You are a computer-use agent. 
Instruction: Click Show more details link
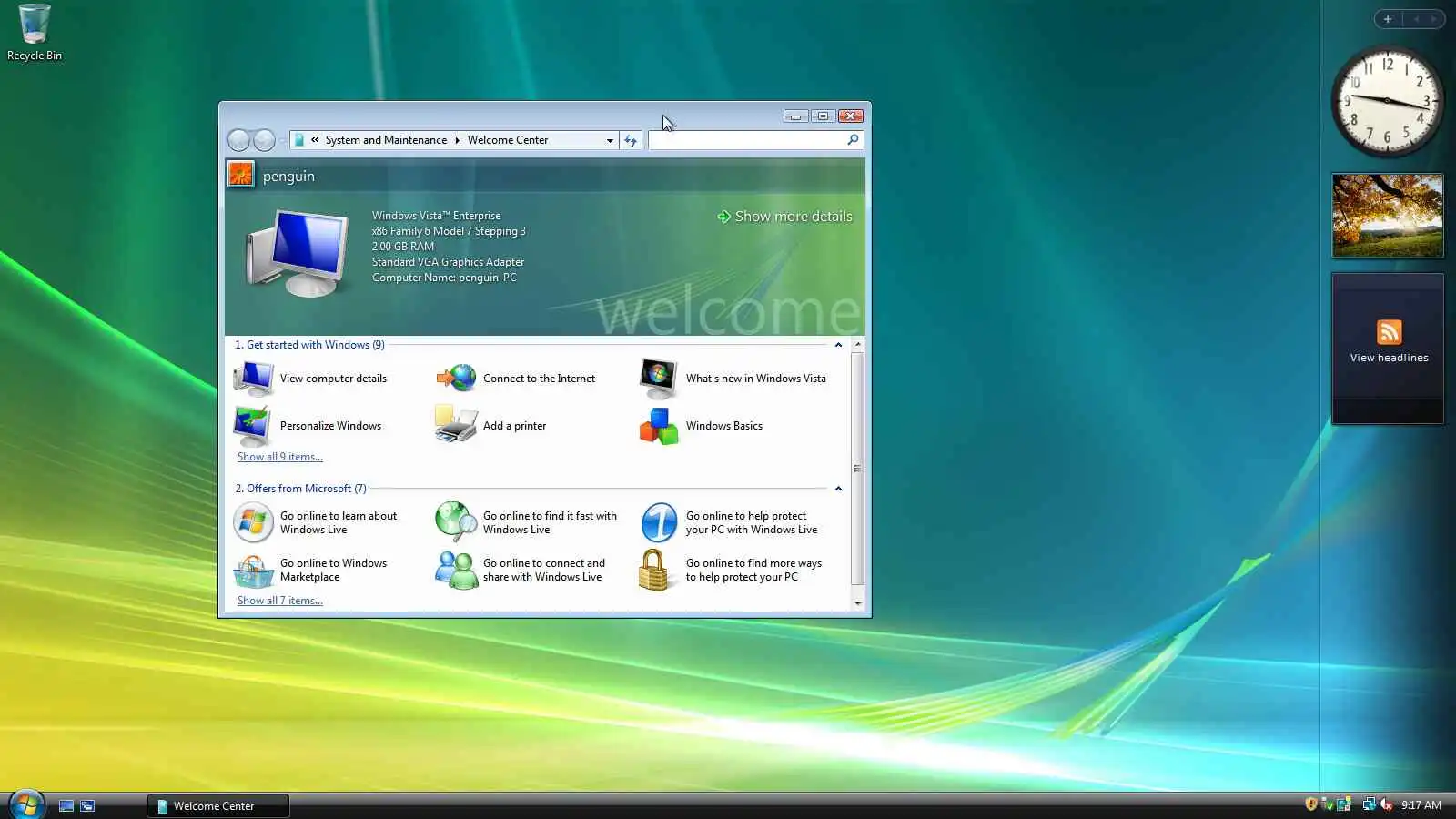click(x=784, y=217)
